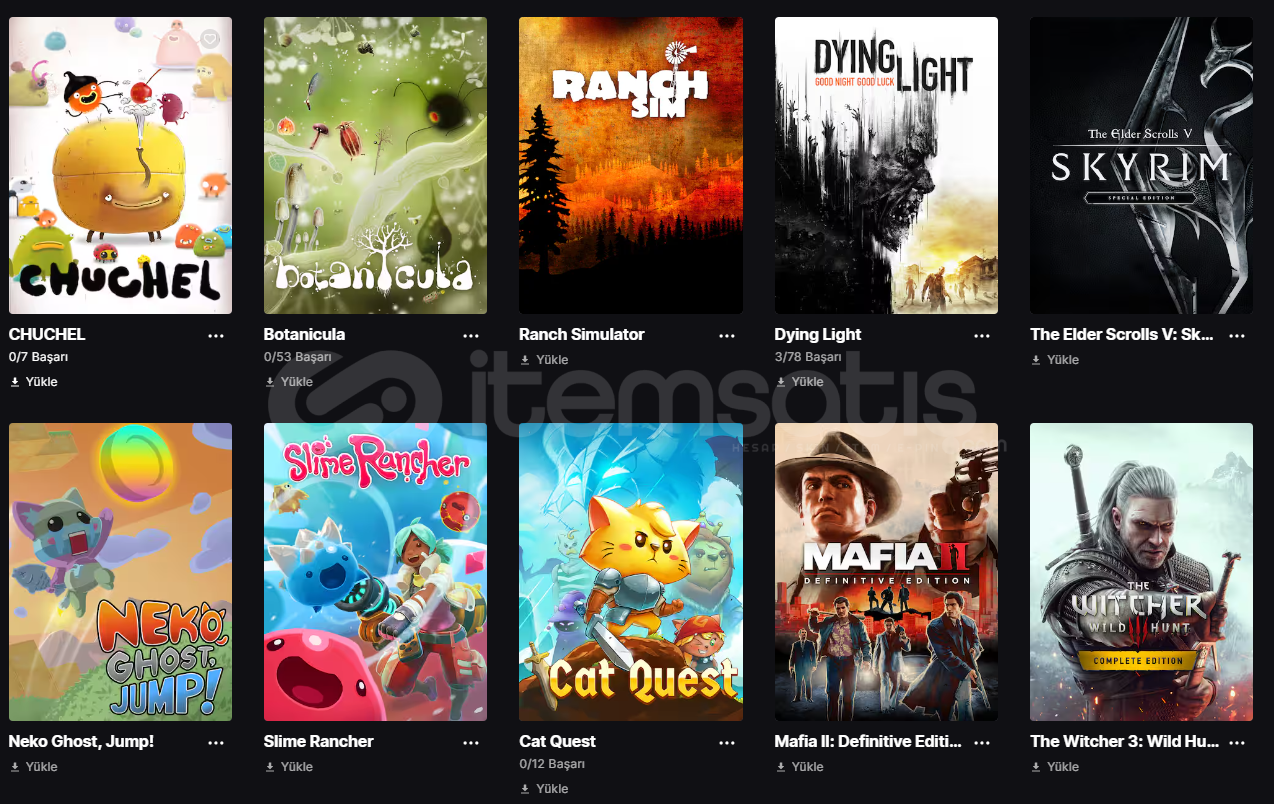The width and height of the screenshot is (1274, 804).
Task: Open The Witcher 3 cover thumbnail
Action: [x=1141, y=572]
